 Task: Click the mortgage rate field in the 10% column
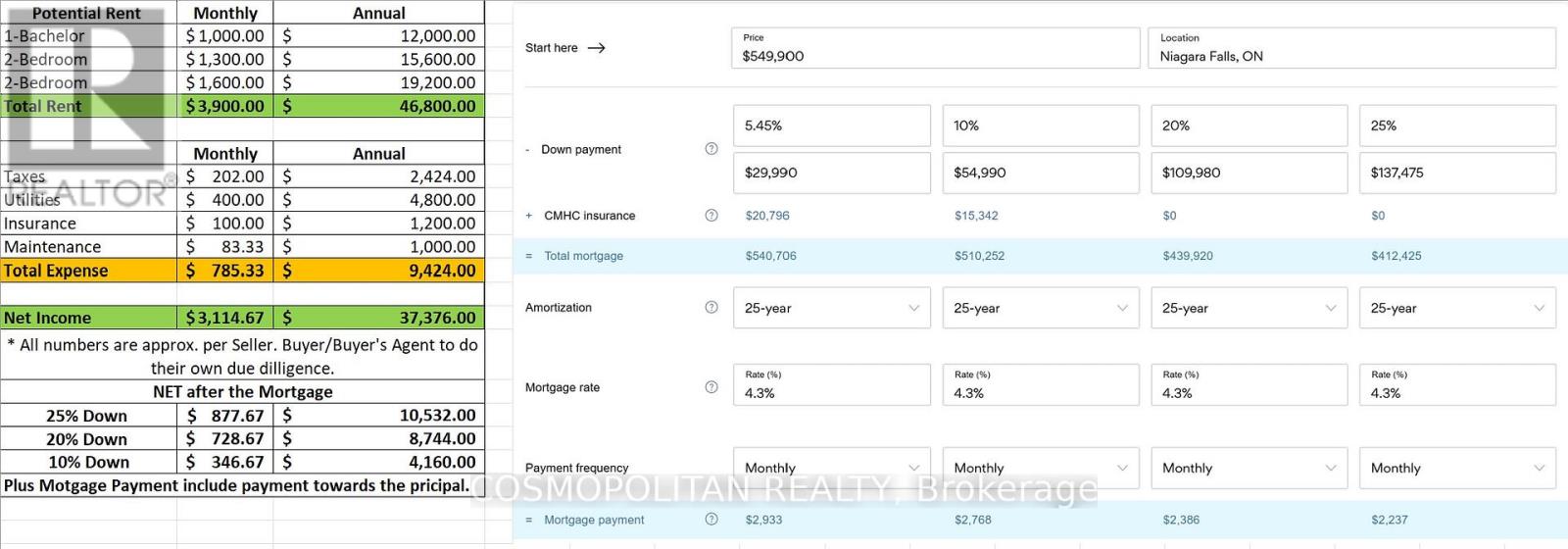tap(1040, 385)
